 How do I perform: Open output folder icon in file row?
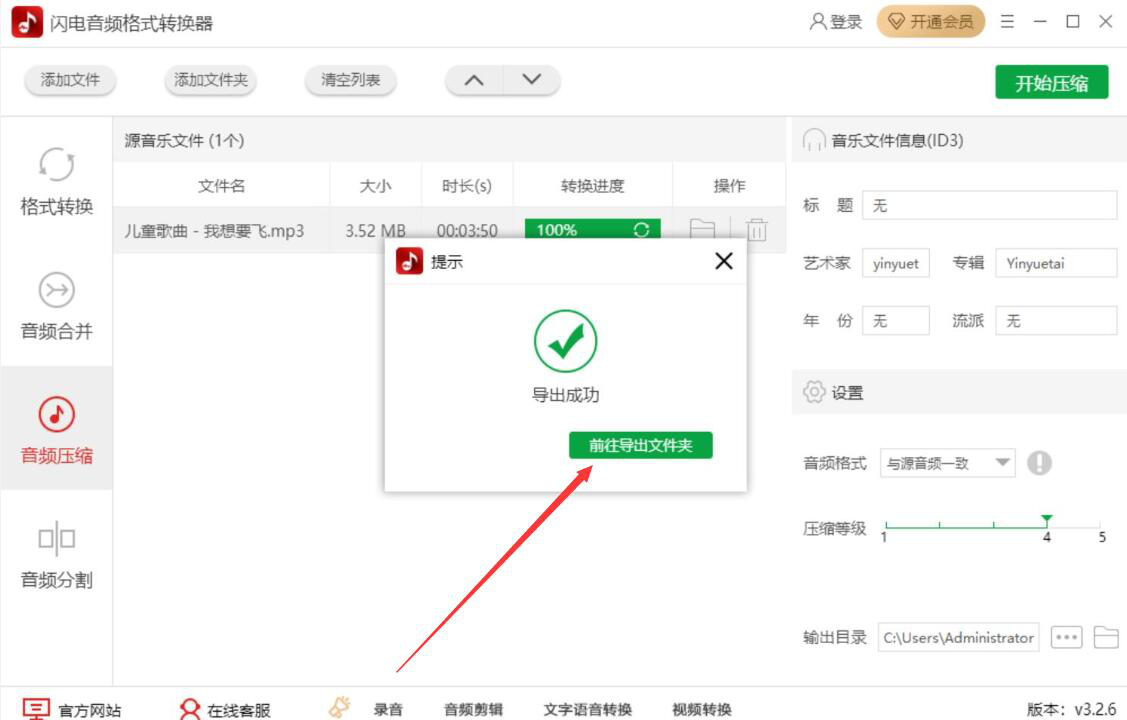click(702, 229)
